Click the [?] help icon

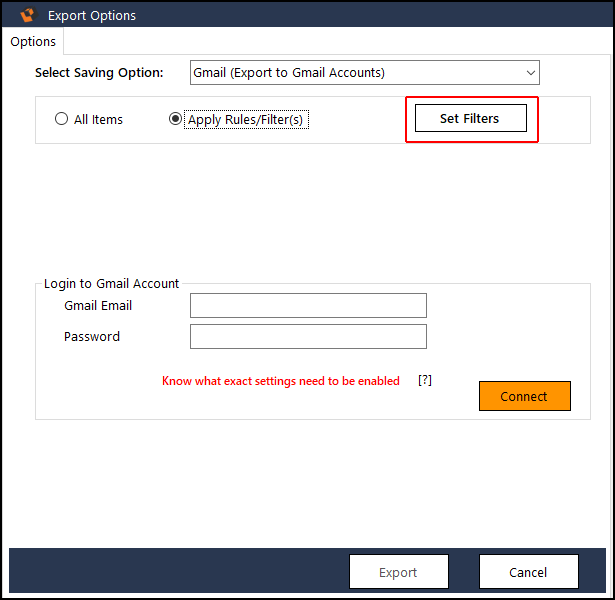pyautogui.click(x=425, y=380)
